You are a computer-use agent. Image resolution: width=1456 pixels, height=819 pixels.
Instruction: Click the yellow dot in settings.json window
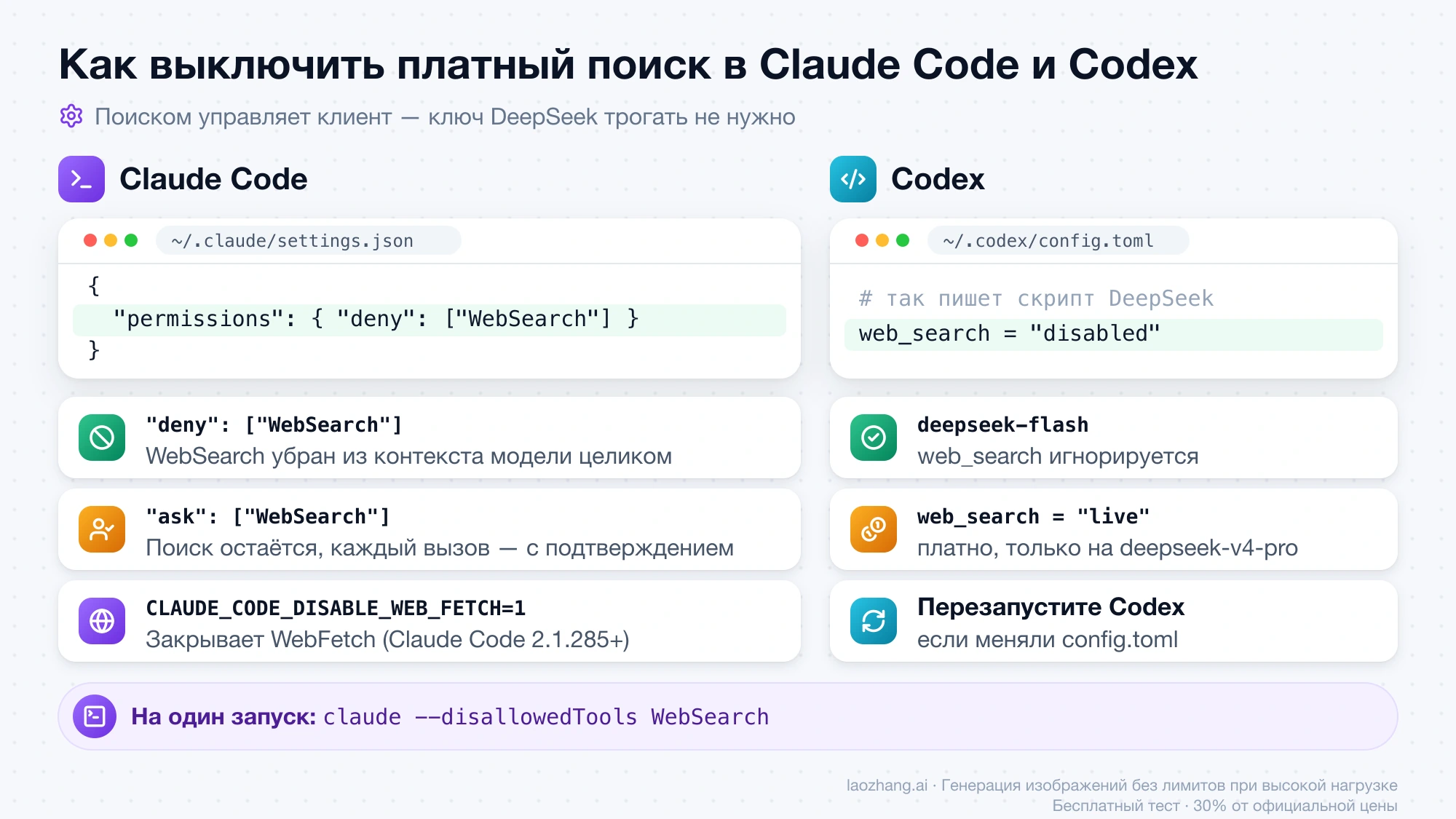[111, 240]
